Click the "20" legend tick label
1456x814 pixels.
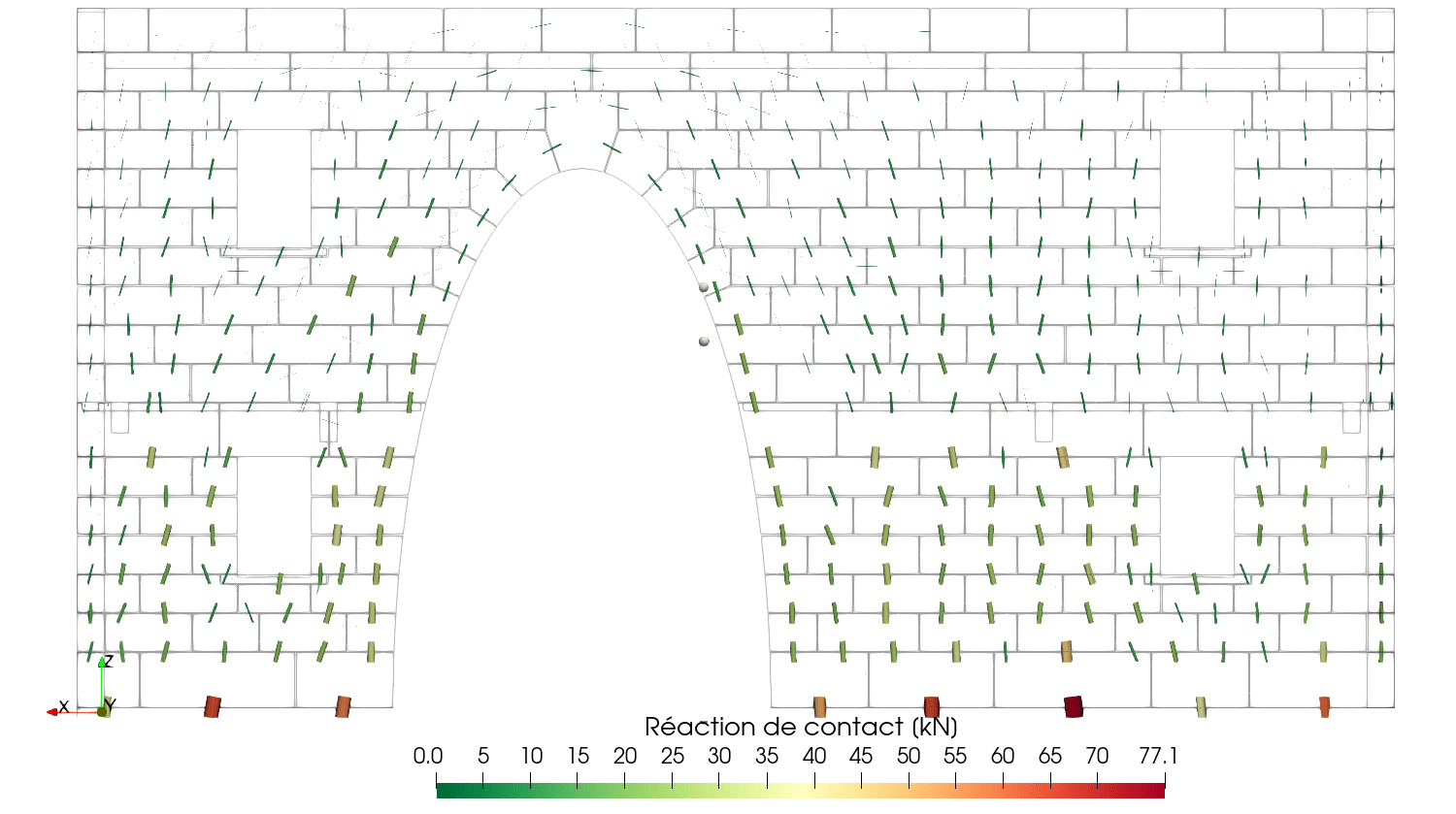[625, 756]
